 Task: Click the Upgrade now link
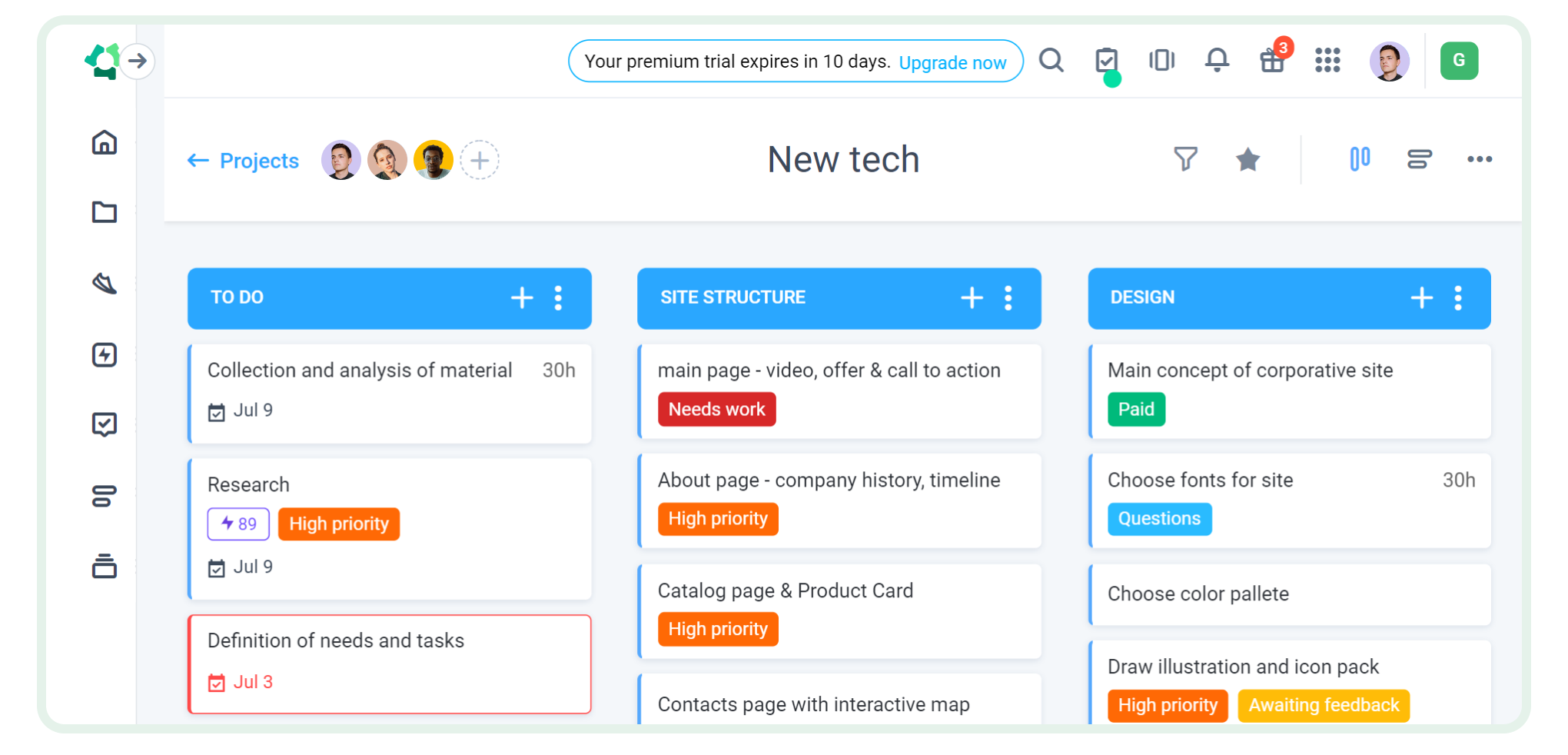pos(952,62)
